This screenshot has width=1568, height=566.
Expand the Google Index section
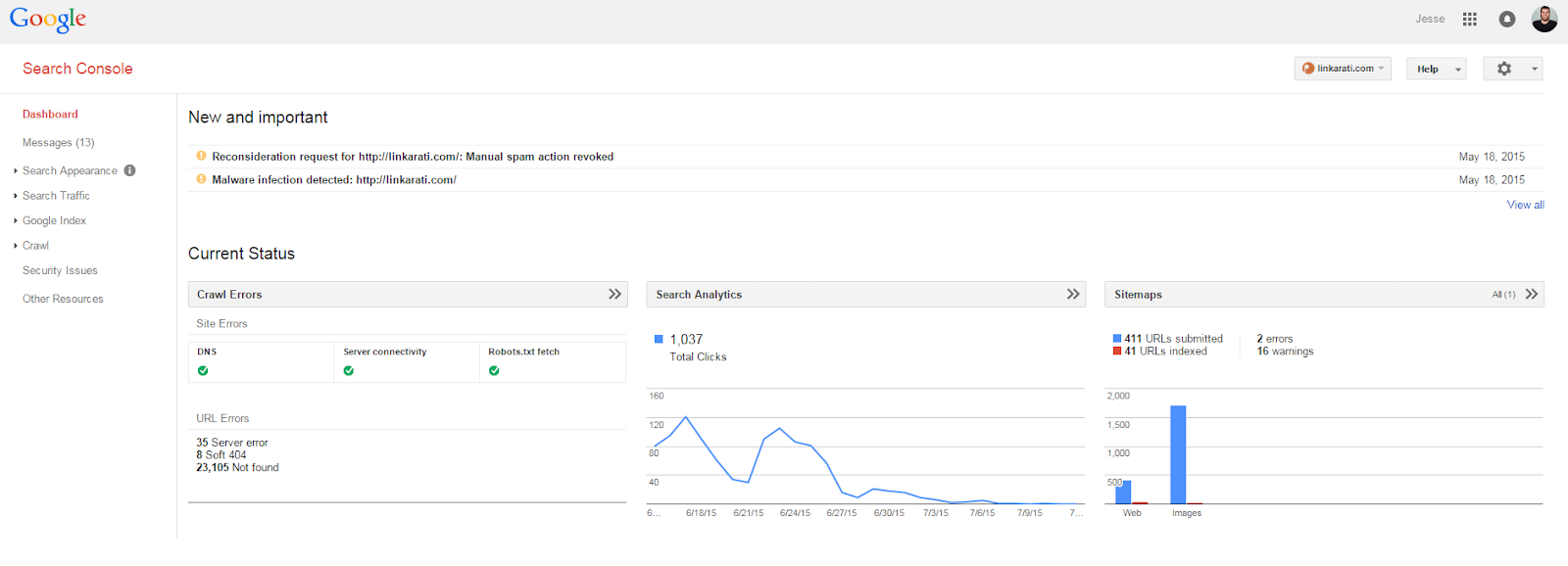[x=54, y=220]
